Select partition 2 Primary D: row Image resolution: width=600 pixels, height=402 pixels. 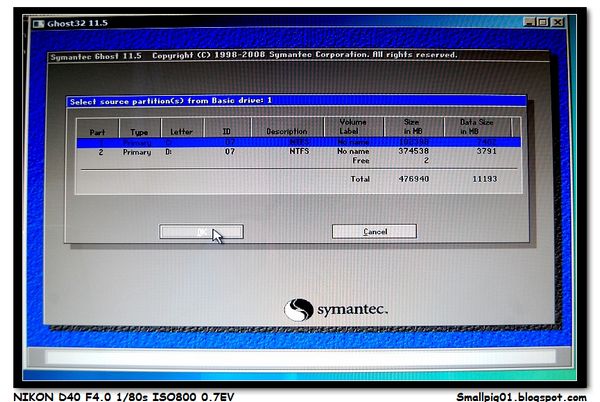[298, 152]
